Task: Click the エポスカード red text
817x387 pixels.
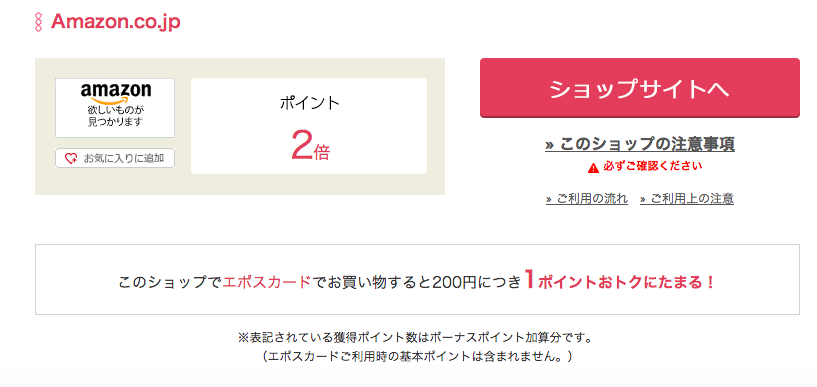Action: coord(266,282)
